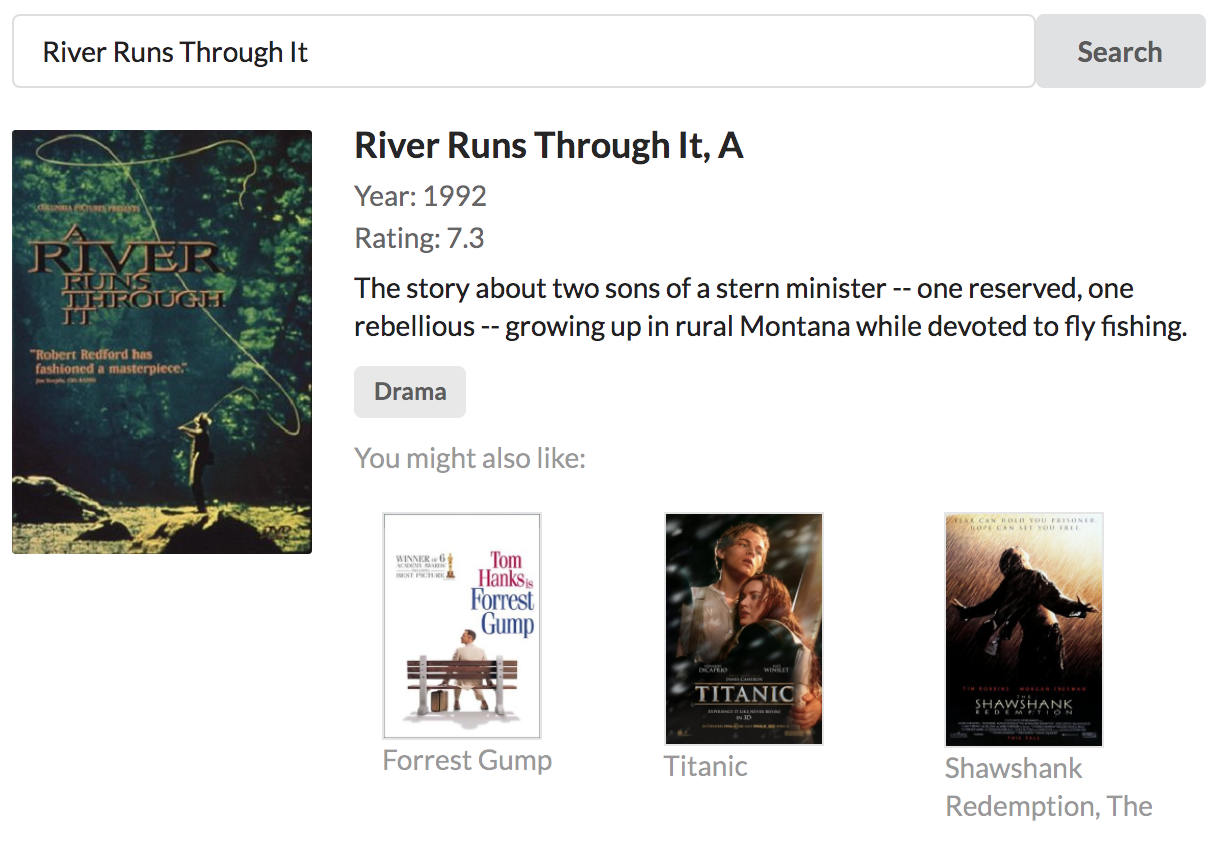Follow the Forrest Gump title link

pos(467,760)
